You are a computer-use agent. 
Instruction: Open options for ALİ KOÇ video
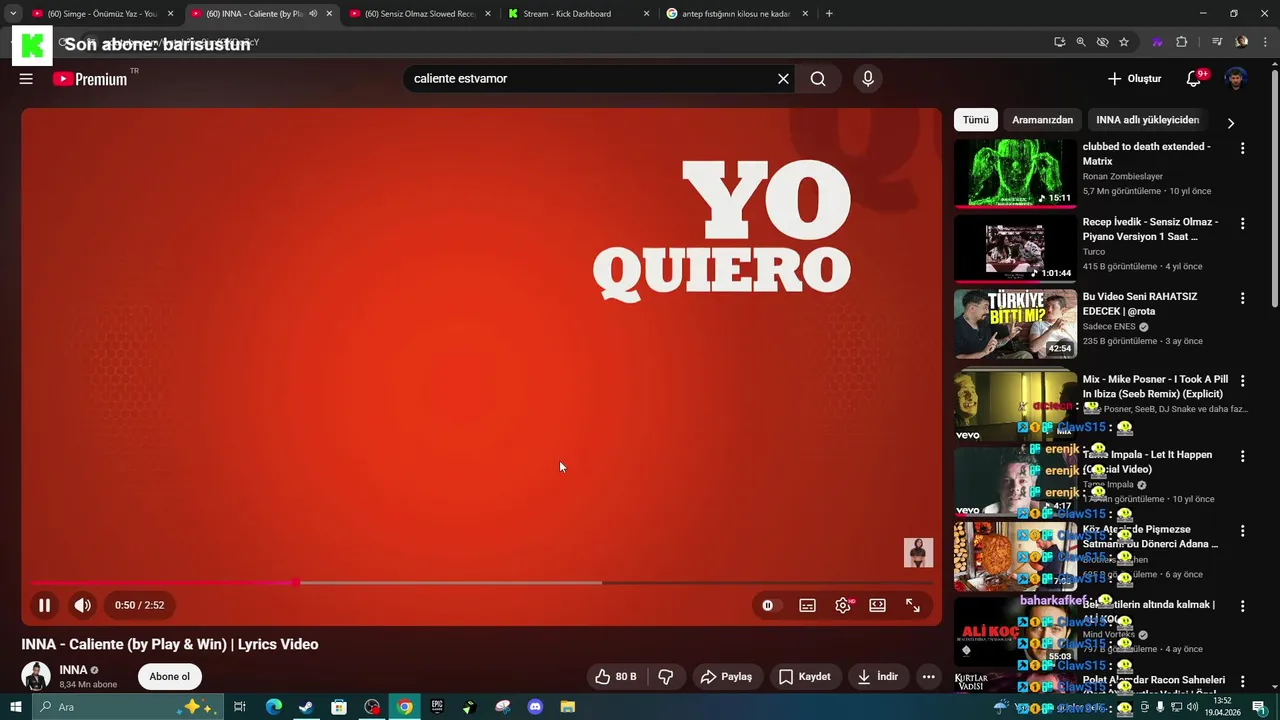(x=1243, y=606)
